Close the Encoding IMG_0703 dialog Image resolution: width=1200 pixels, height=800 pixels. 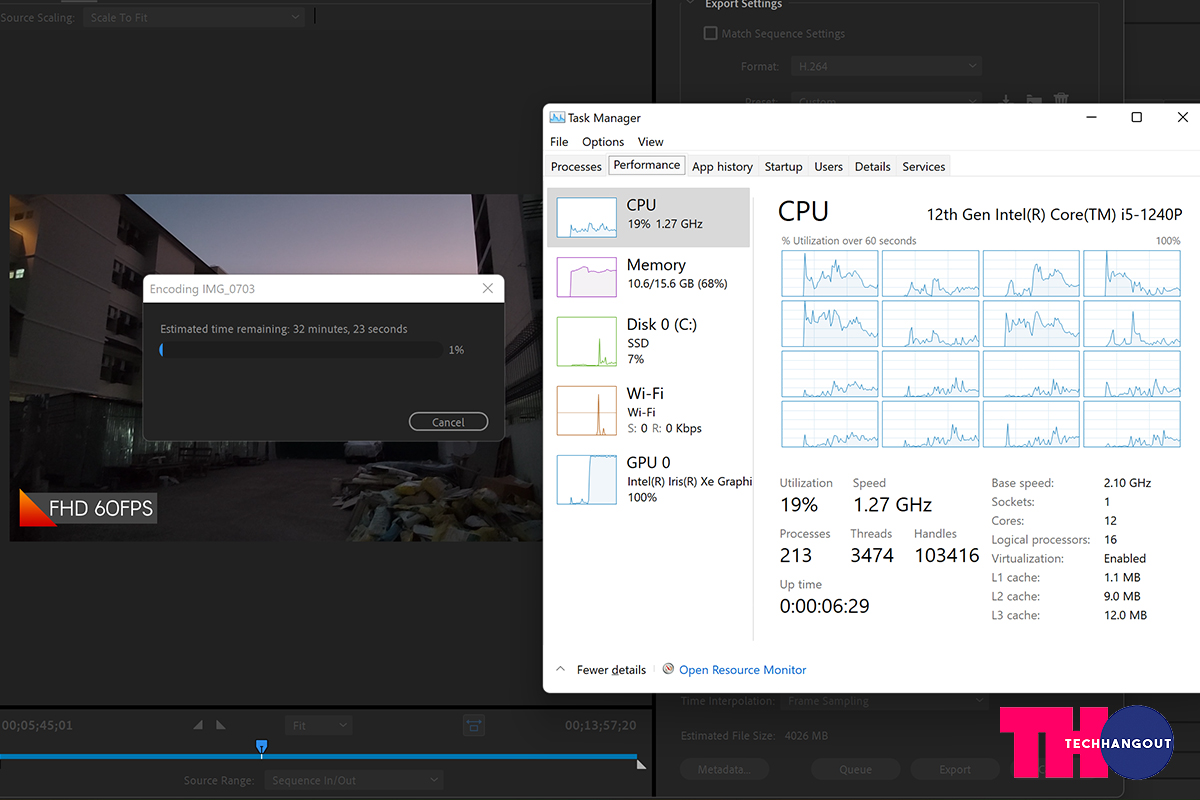[488, 288]
